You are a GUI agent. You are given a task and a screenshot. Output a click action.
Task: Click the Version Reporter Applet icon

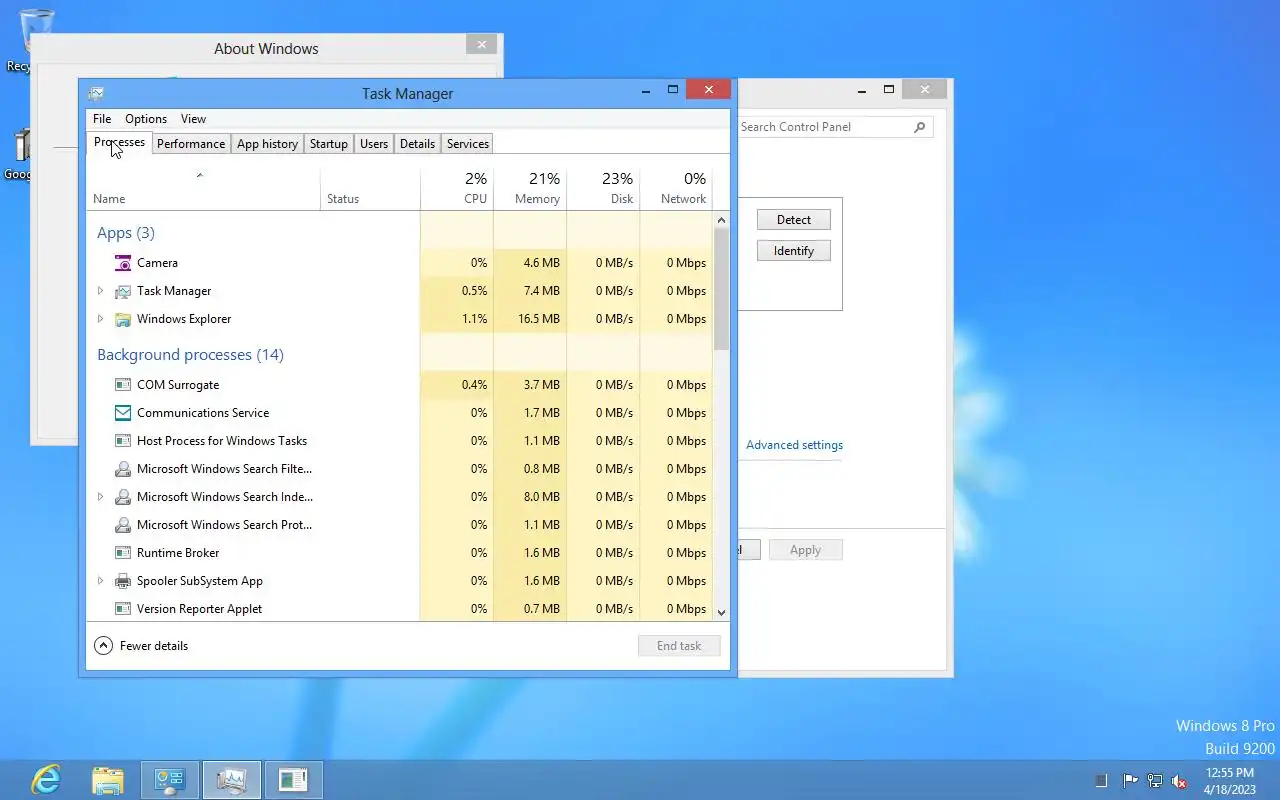[x=122, y=609]
